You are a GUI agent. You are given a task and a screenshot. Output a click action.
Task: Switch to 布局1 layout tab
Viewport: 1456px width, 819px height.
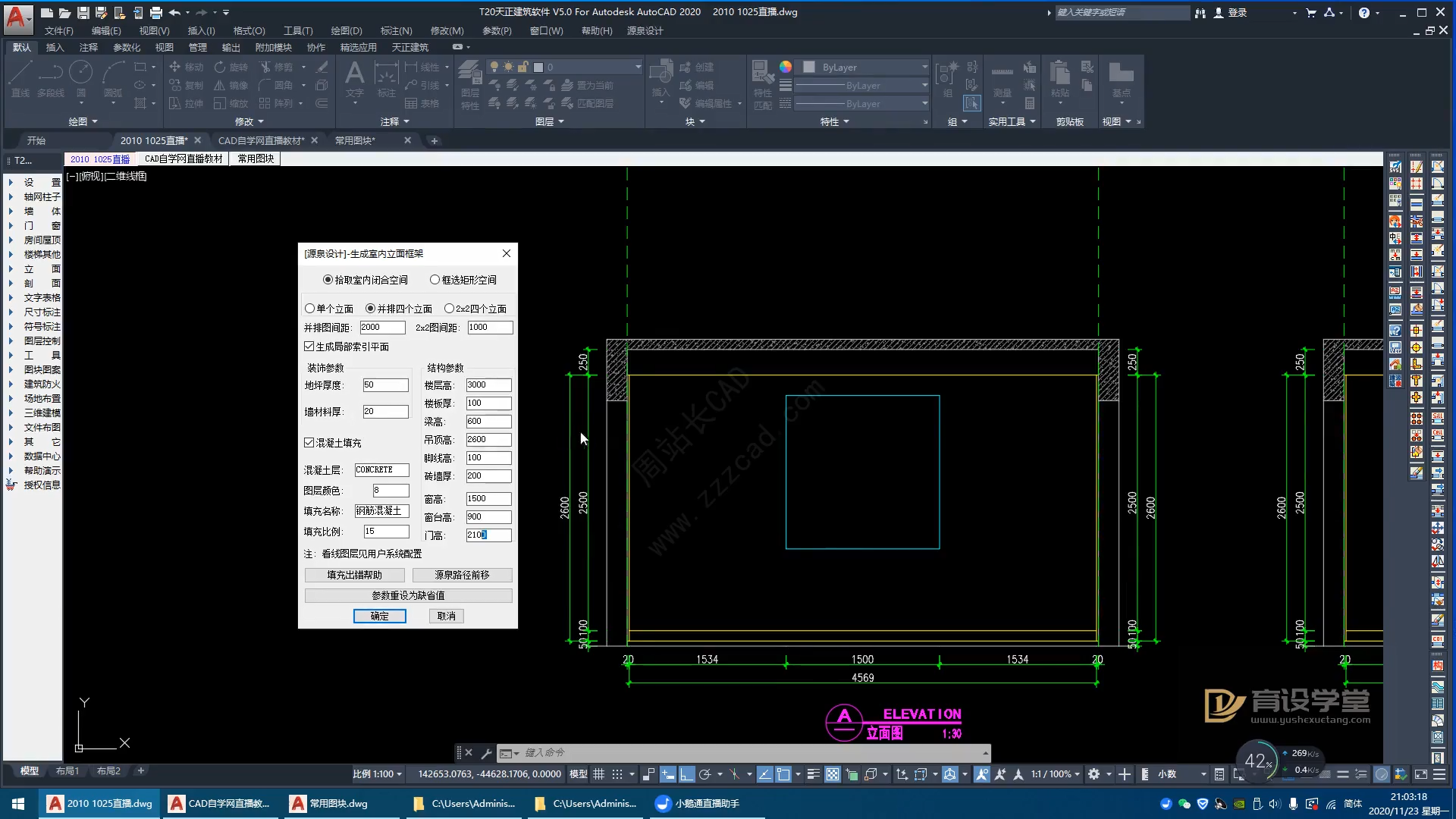click(67, 771)
